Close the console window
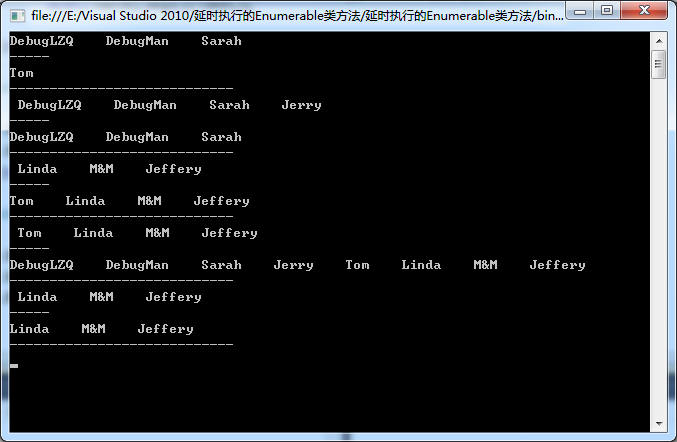Viewport: 677px width, 442px height. 644,10
